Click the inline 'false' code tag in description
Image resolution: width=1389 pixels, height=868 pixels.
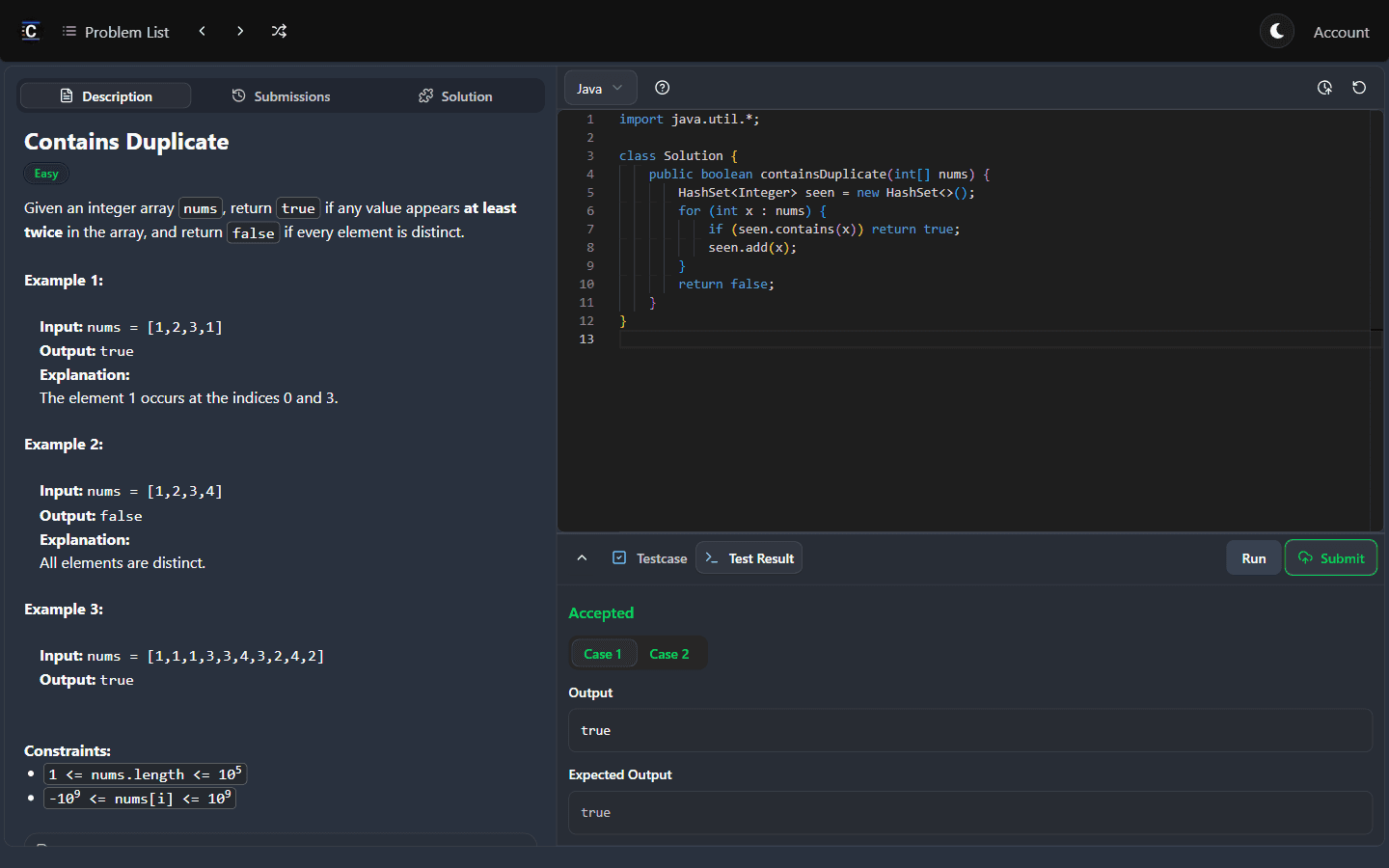click(254, 232)
